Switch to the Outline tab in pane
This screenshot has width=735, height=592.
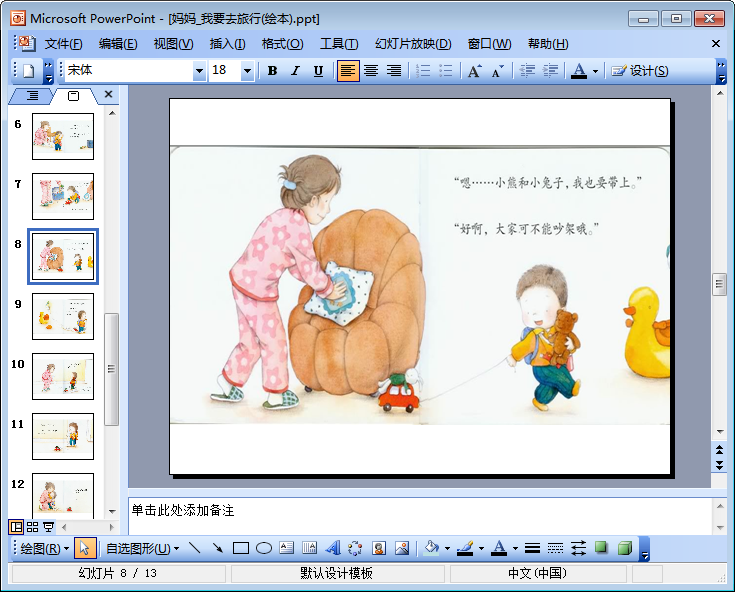(x=32, y=96)
